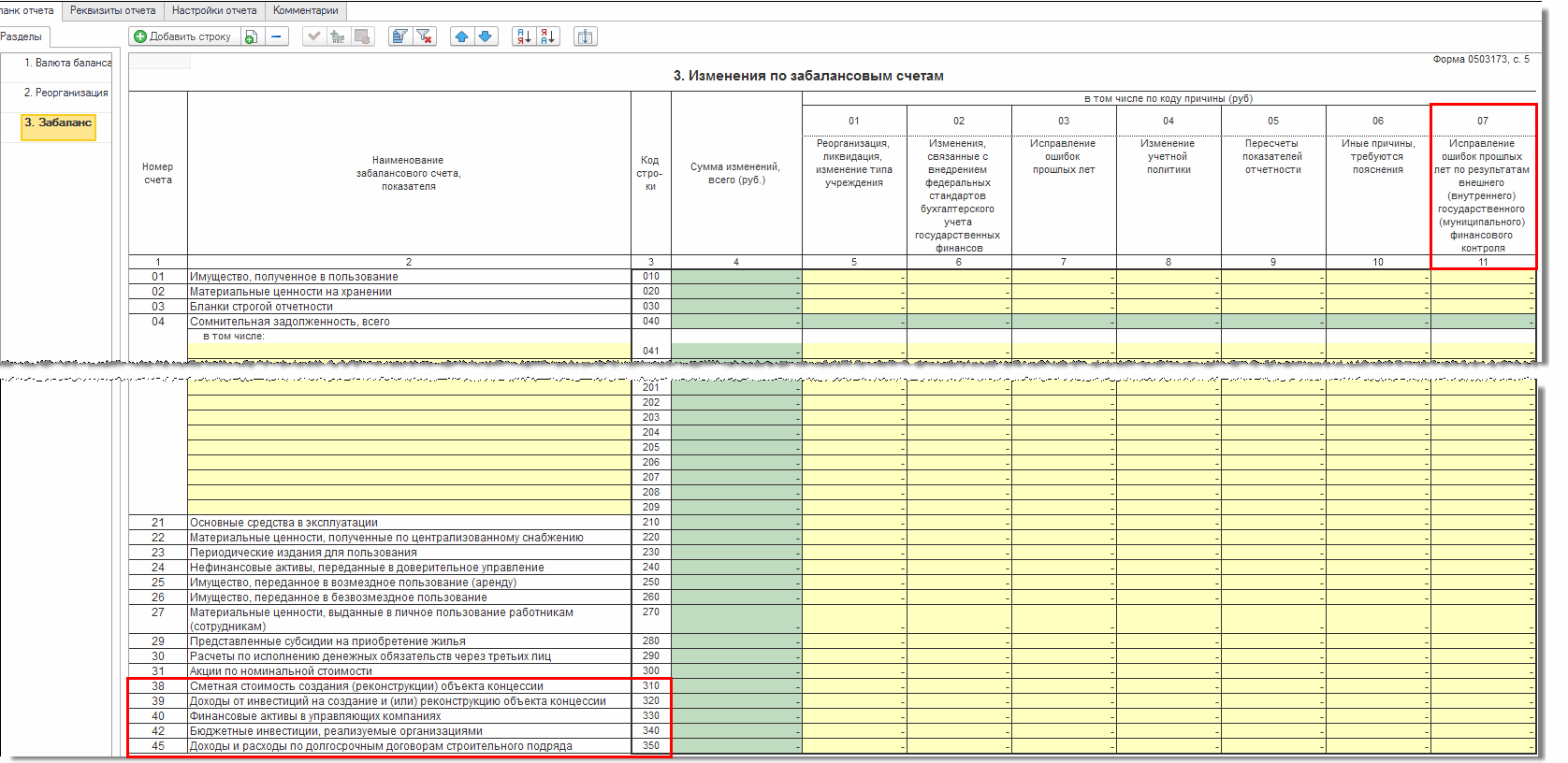The image size is (1568, 763).
Task: Switch to the 'Реквизиты отчета' tab
Action: (x=112, y=10)
